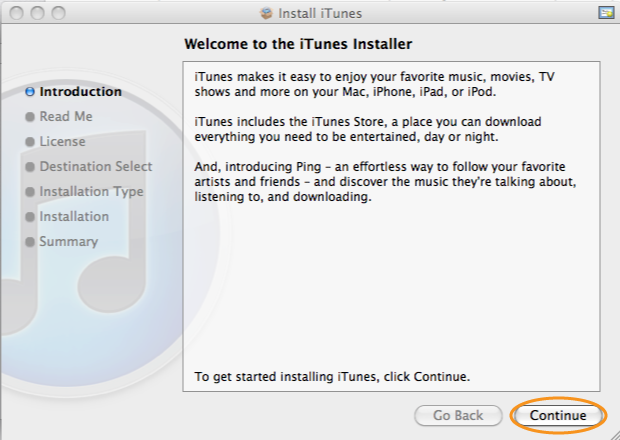620x440 pixels.
Task: Click the window minimize button
Action: pos(38,13)
